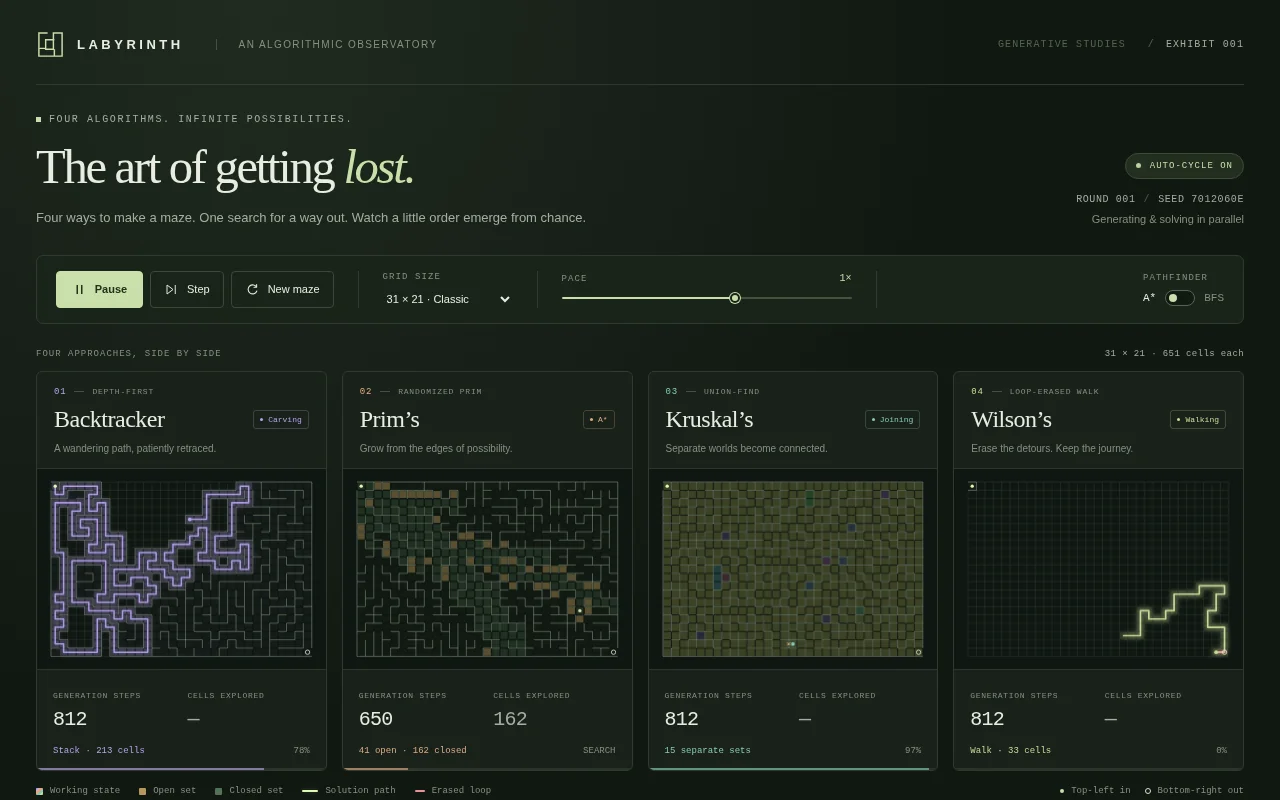The height and width of the screenshot is (800, 1280).
Task: Click the Labyrinth maze logo icon
Action: pos(50,44)
